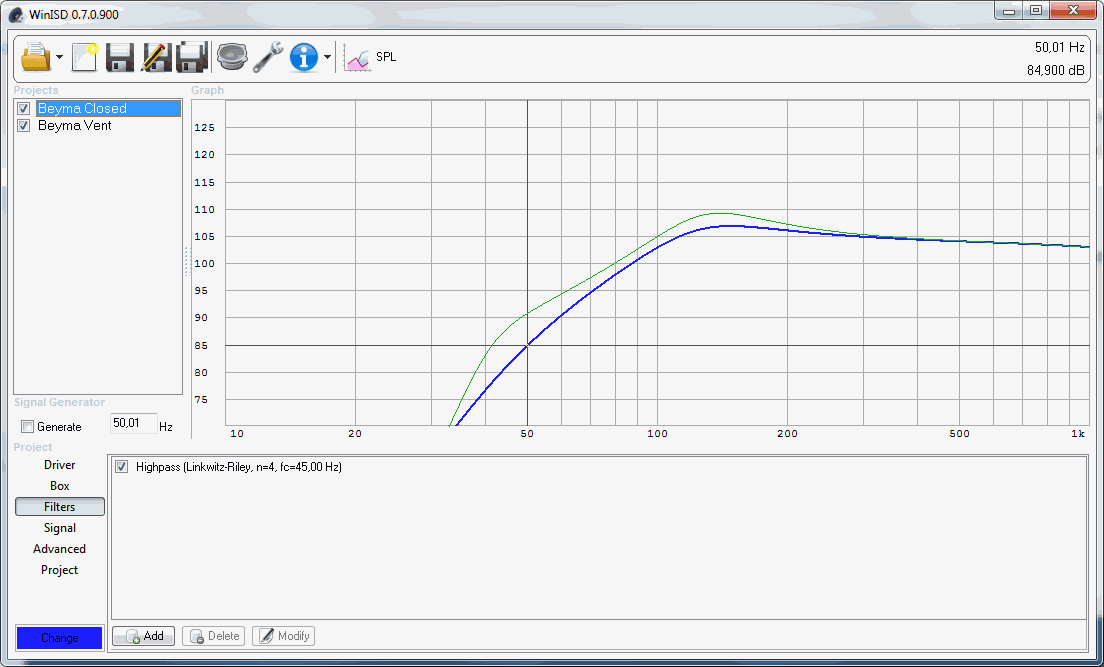The image size is (1104, 667).
Task: Expand the open folder dropdown arrow
Action: click(x=60, y=58)
